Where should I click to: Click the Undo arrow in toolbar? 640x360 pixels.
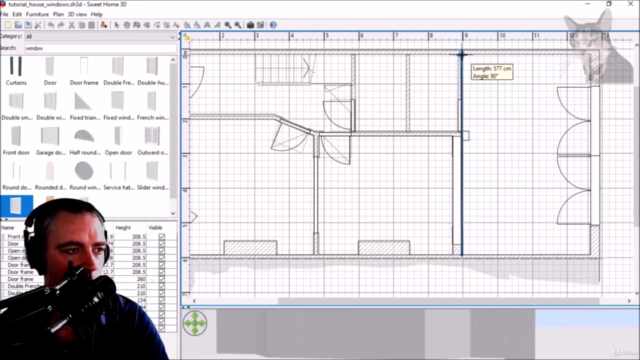pos(51,25)
